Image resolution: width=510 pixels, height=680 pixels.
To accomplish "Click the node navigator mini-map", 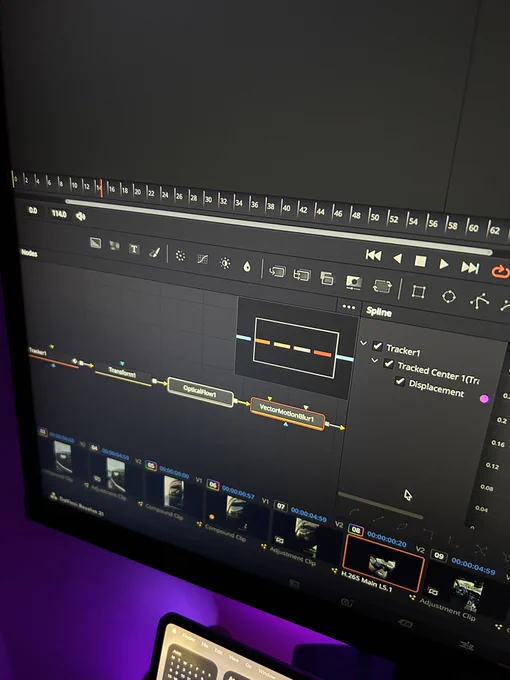I will point(296,347).
